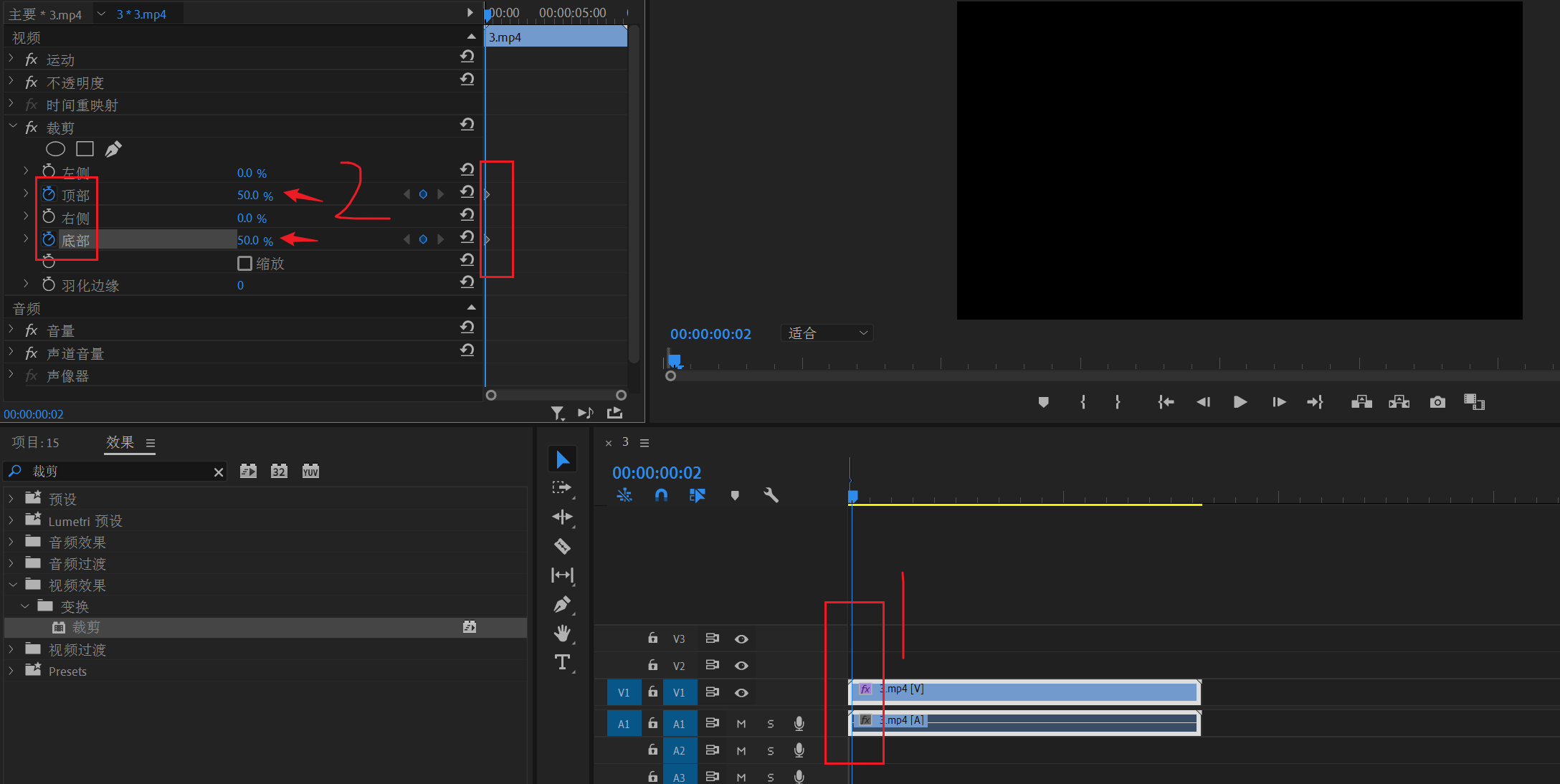Toggle timeline Snap magnet icon
The width and height of the screenshot is (1560, 784).
pyautogui.click(x=661, y=495)
